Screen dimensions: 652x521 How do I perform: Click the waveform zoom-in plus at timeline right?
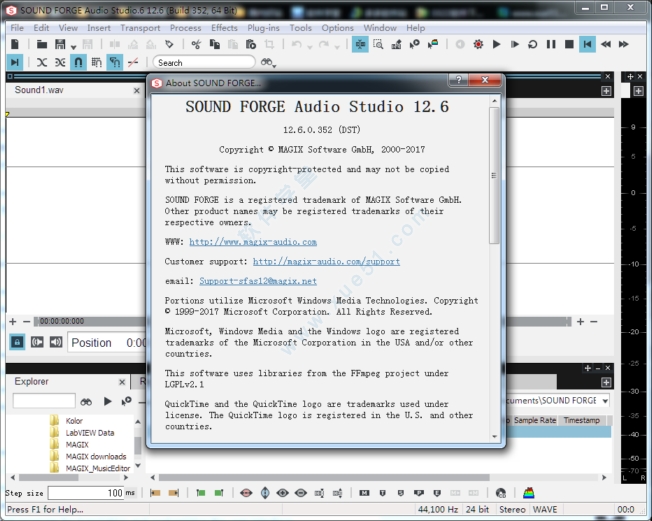(580, 321)
